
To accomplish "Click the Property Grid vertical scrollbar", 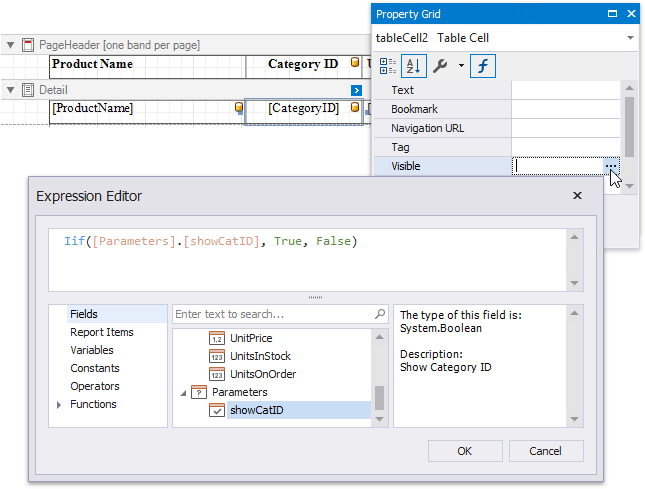I will tap(629, 120).
